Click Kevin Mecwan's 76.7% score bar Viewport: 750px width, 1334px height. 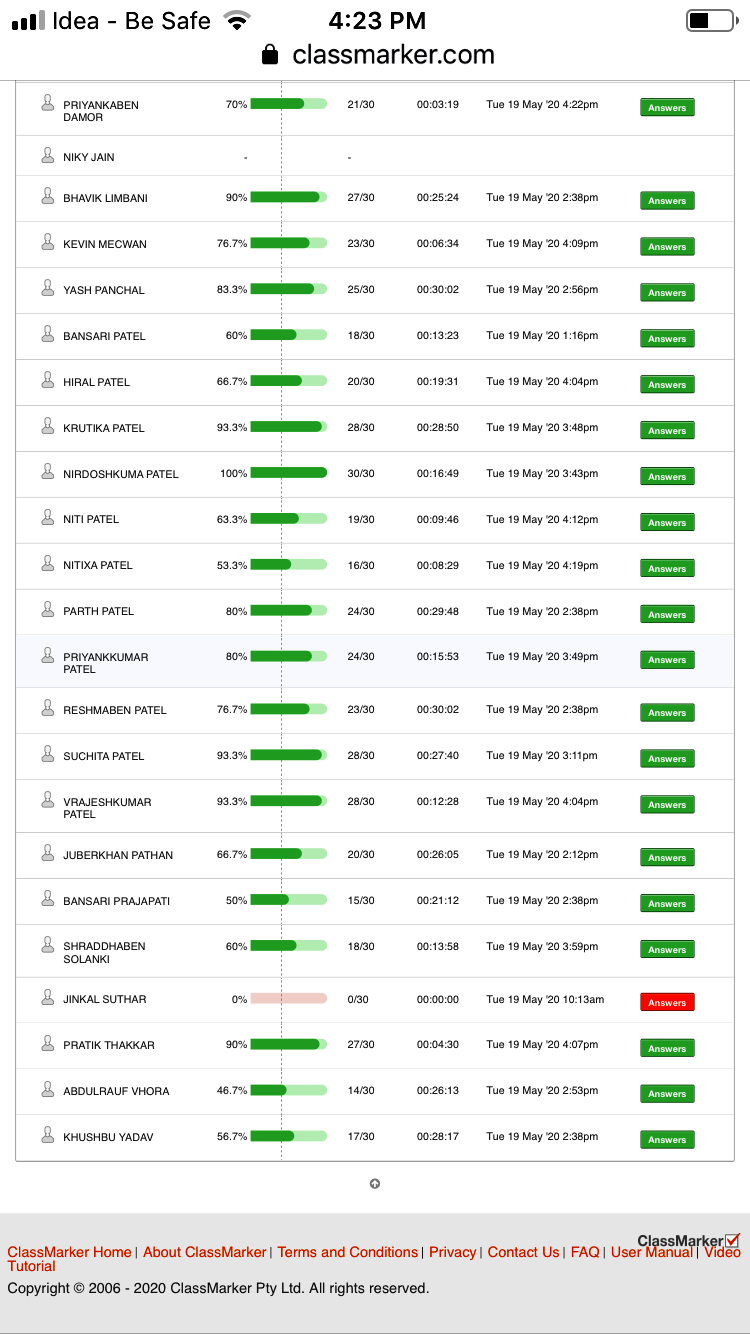click(x=288, y=242)
